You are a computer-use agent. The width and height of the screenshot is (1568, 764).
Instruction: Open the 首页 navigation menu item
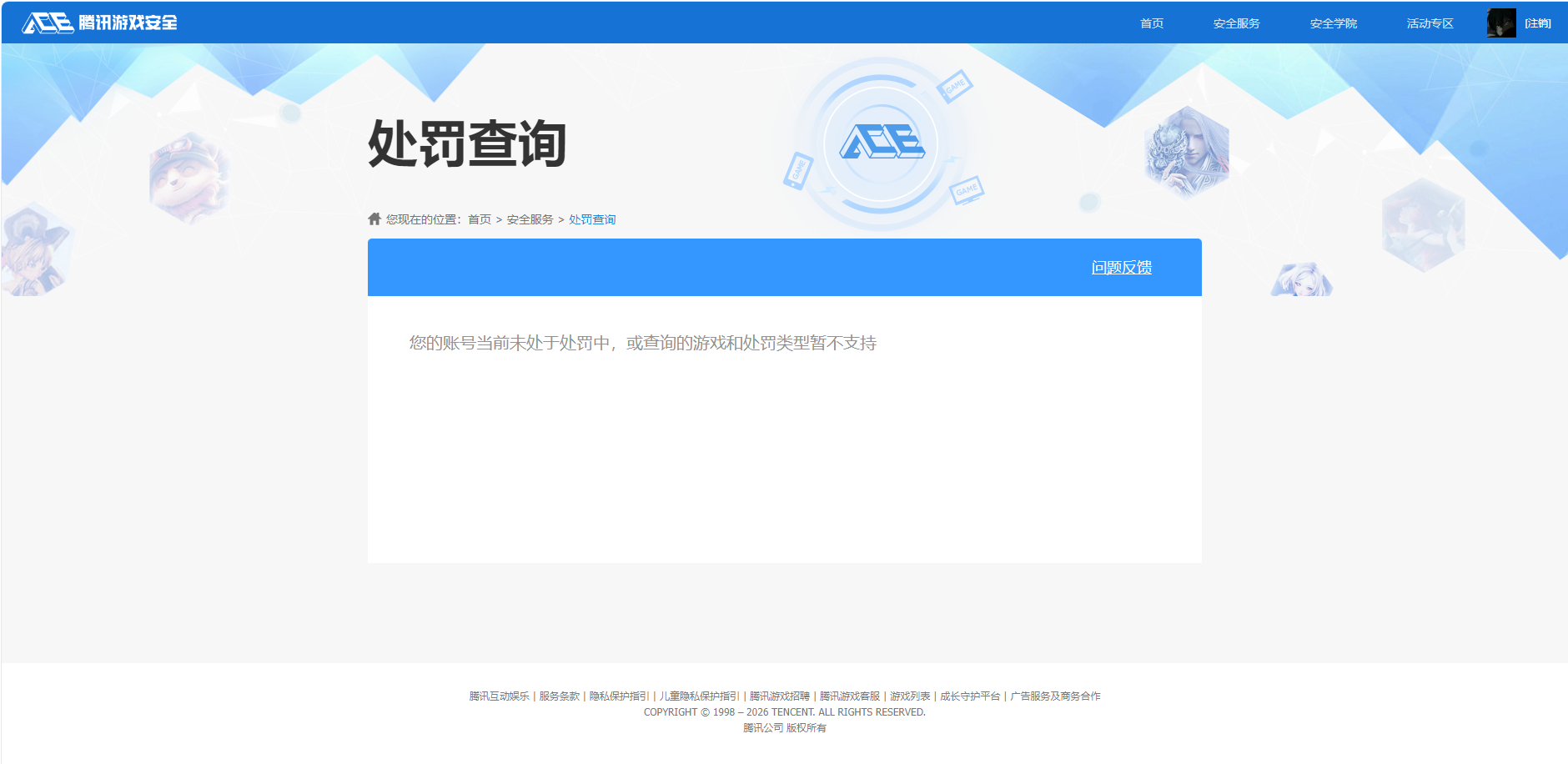[x=1151, y=23]
